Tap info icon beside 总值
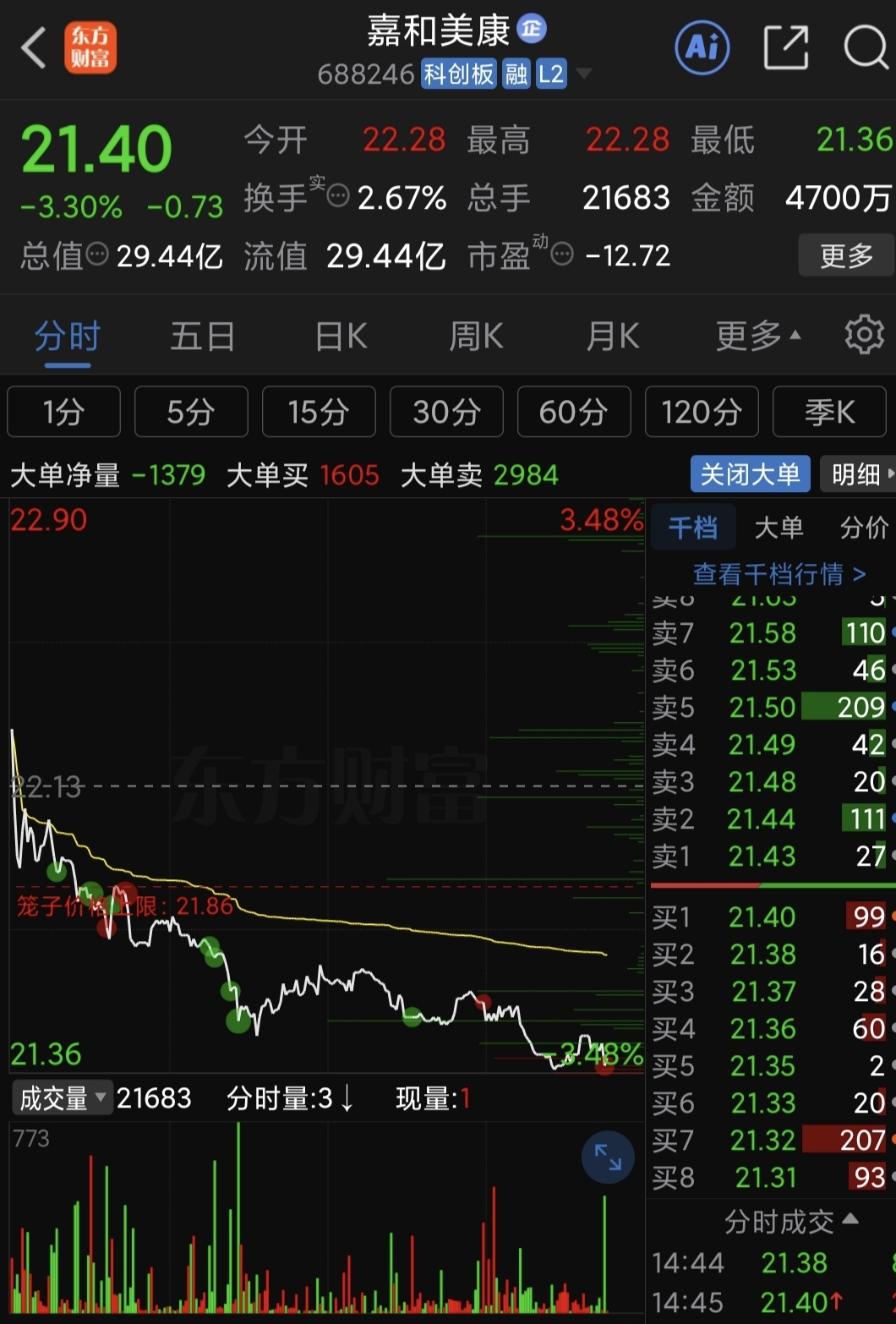Screen dimensions: 896x1324 pos(96,253)
